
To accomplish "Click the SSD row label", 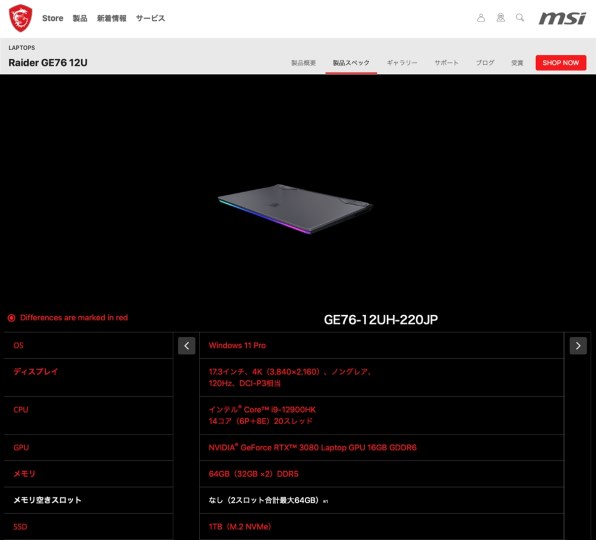I will click(x=20, y=527).
